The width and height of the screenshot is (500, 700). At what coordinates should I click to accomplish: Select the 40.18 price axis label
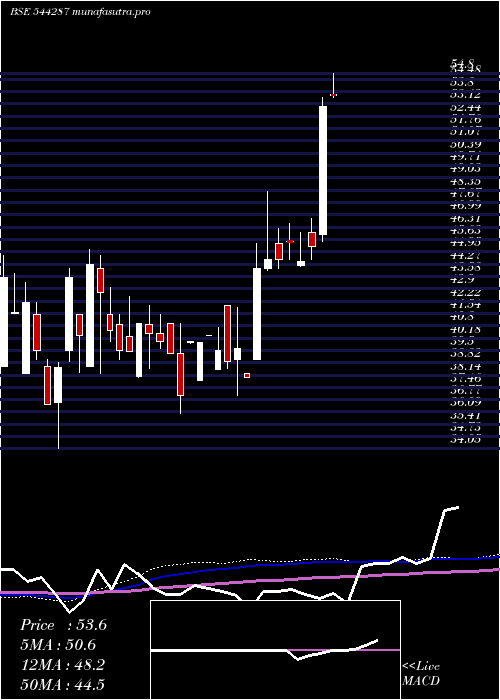465,329
